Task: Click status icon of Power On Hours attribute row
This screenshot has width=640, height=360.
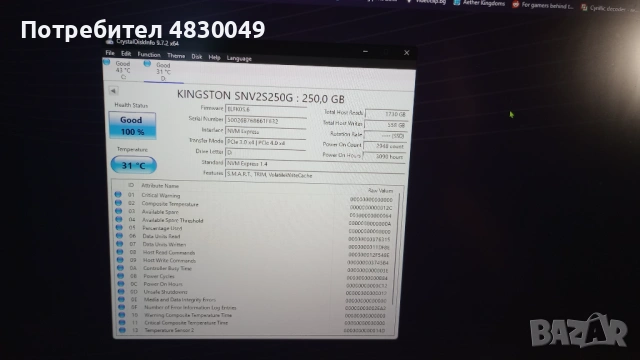Action: pos(121,284)
